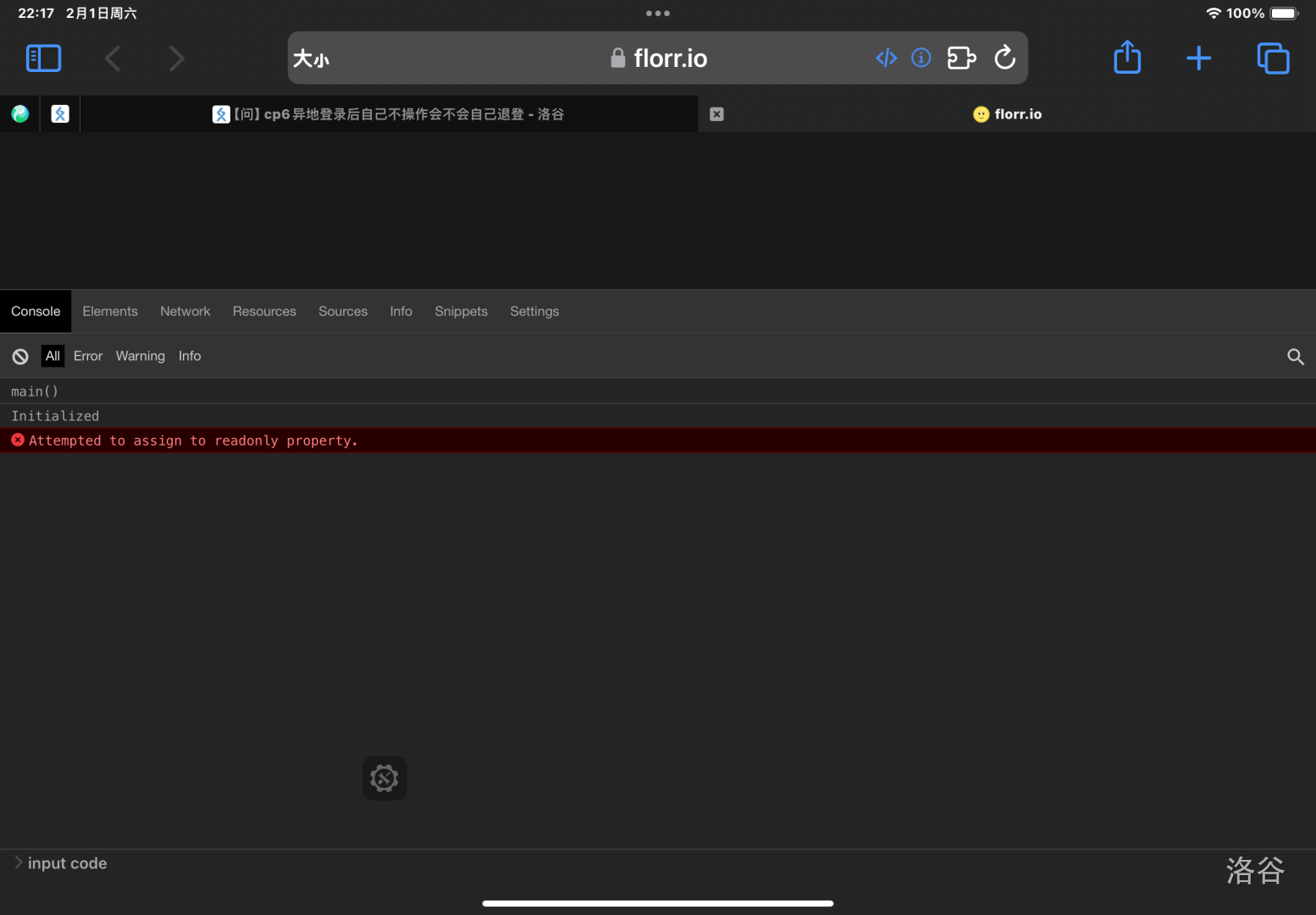This screenshot has height=915, width=1316.
Task: Tap the code injection extension icon
Action: tap(886, 58)
